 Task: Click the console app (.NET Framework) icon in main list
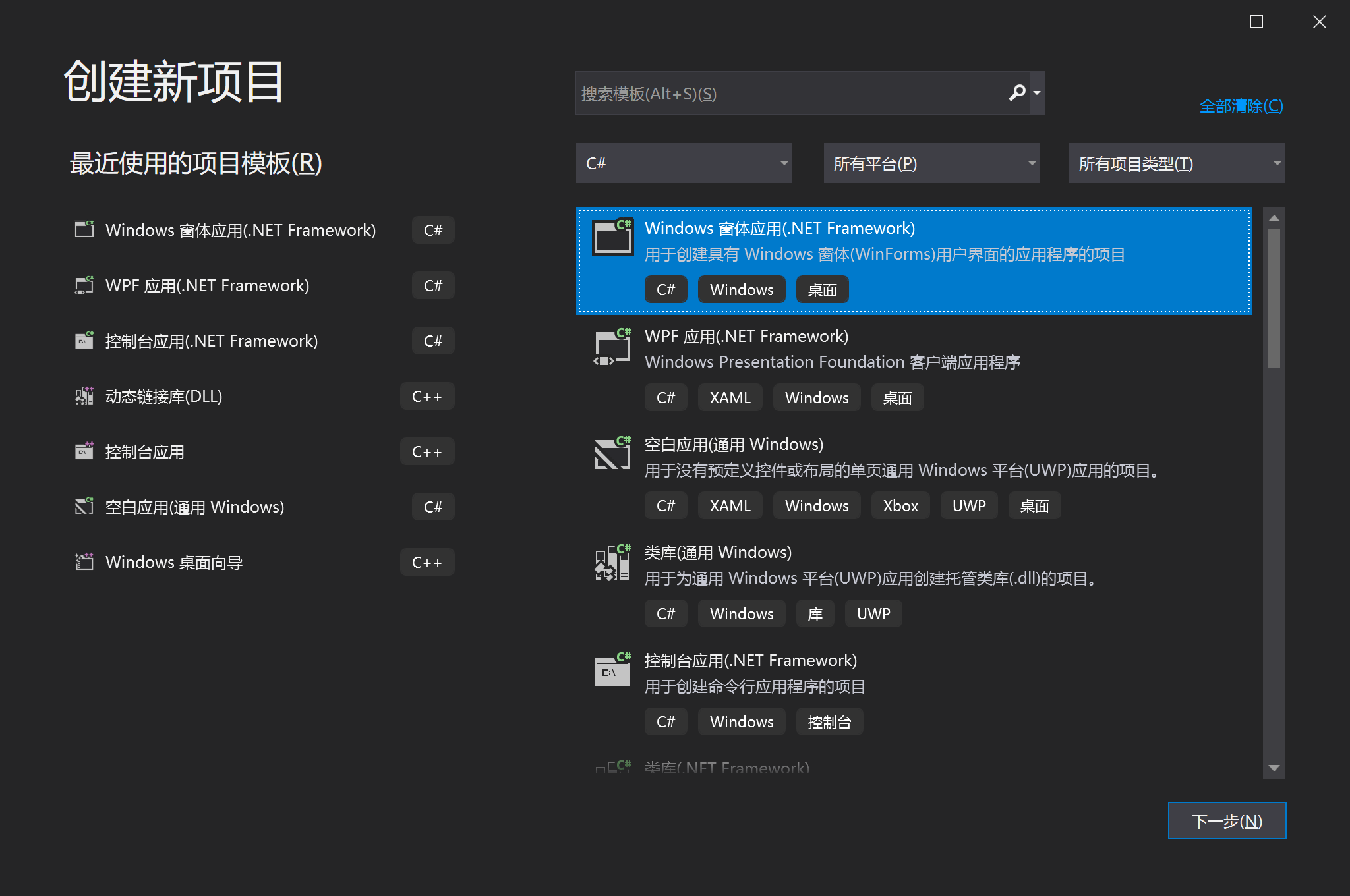(612, 670)
